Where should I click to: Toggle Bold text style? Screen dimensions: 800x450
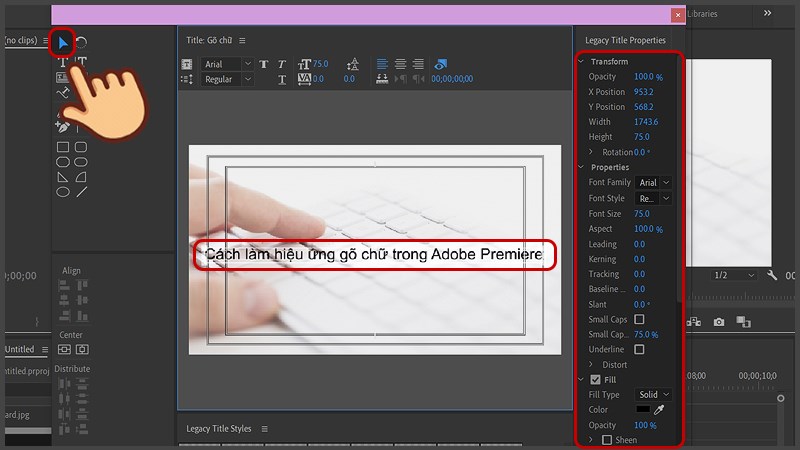tap(264, 64)
